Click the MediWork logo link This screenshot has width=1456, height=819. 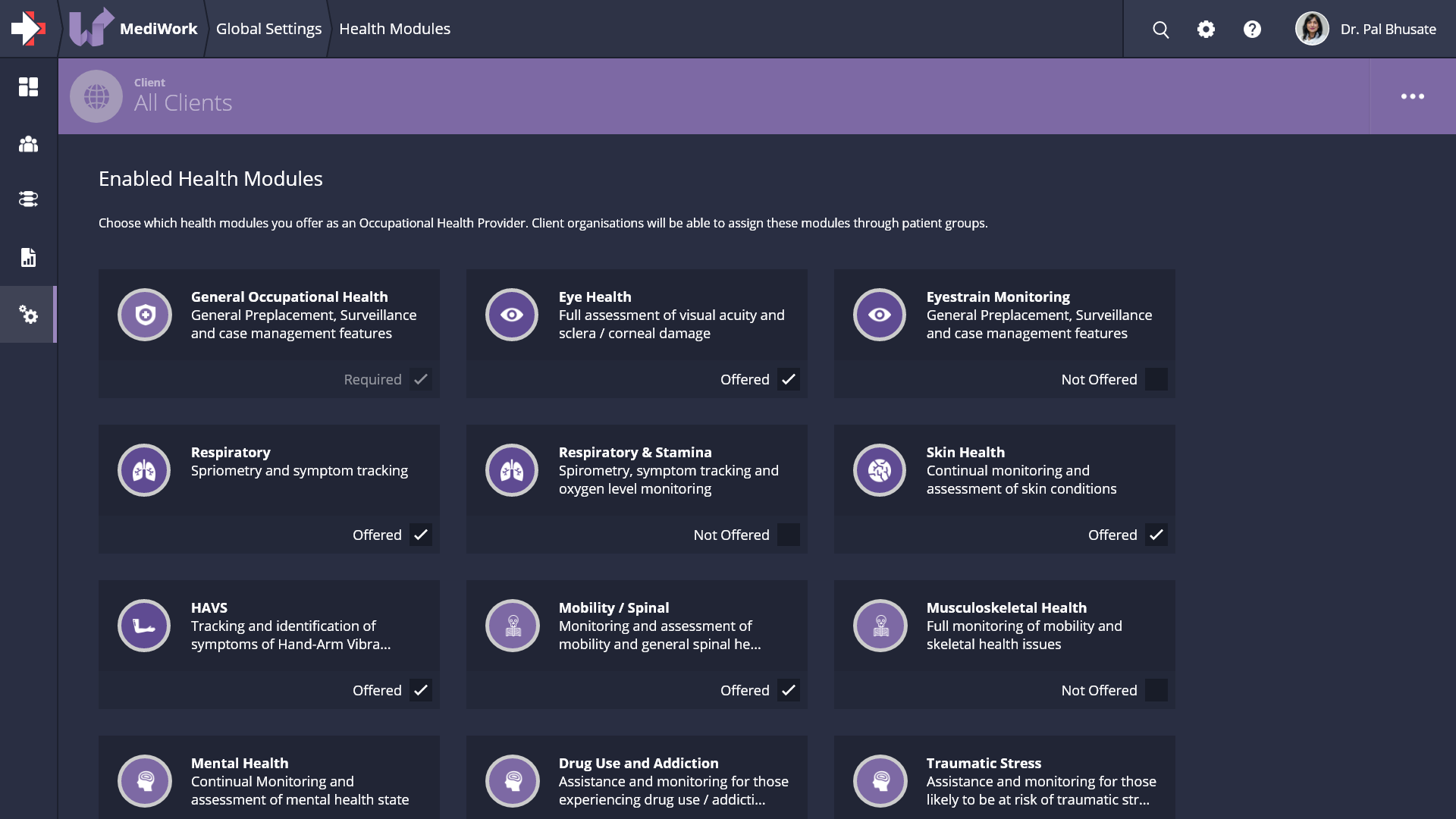point(133,28)
